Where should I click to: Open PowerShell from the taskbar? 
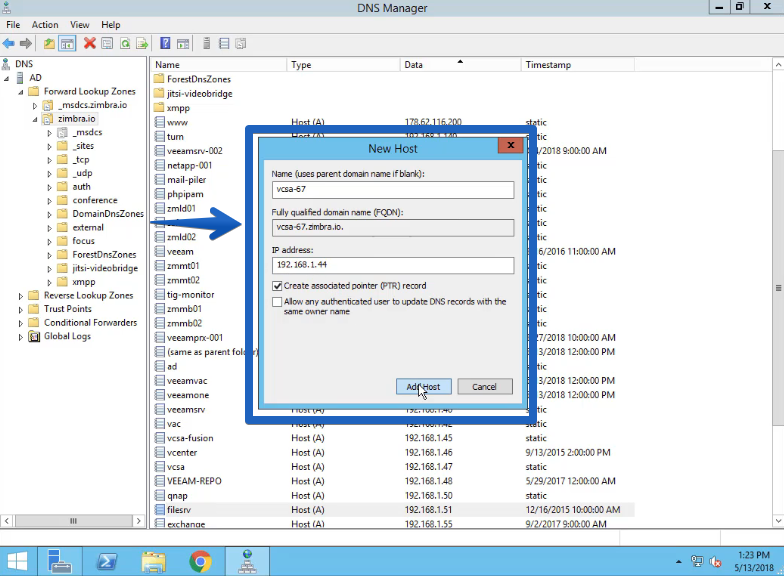click(x=106, y=561)
